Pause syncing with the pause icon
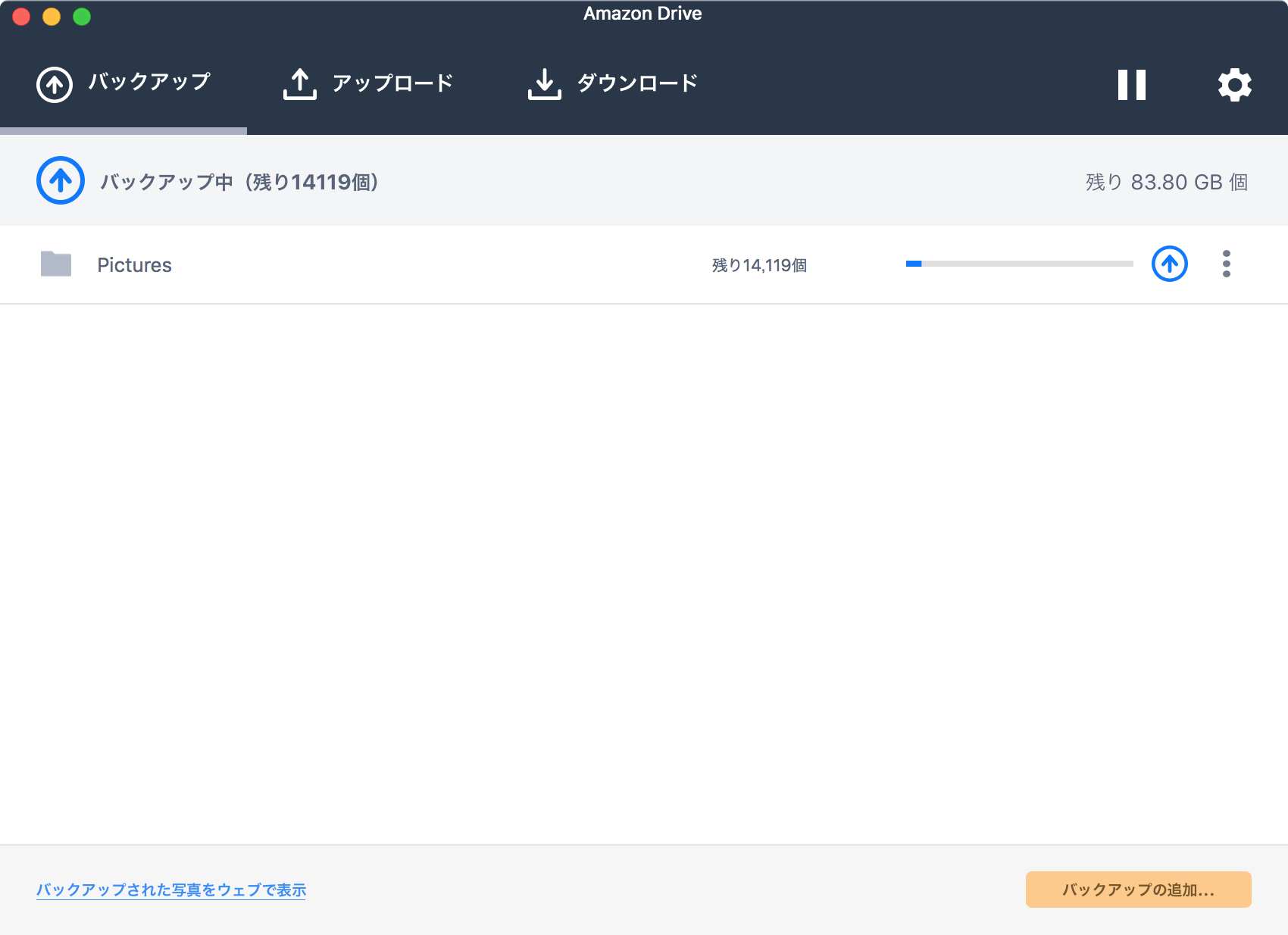The width and height of the screenshot is (1288, 935). click(1132, 85)
